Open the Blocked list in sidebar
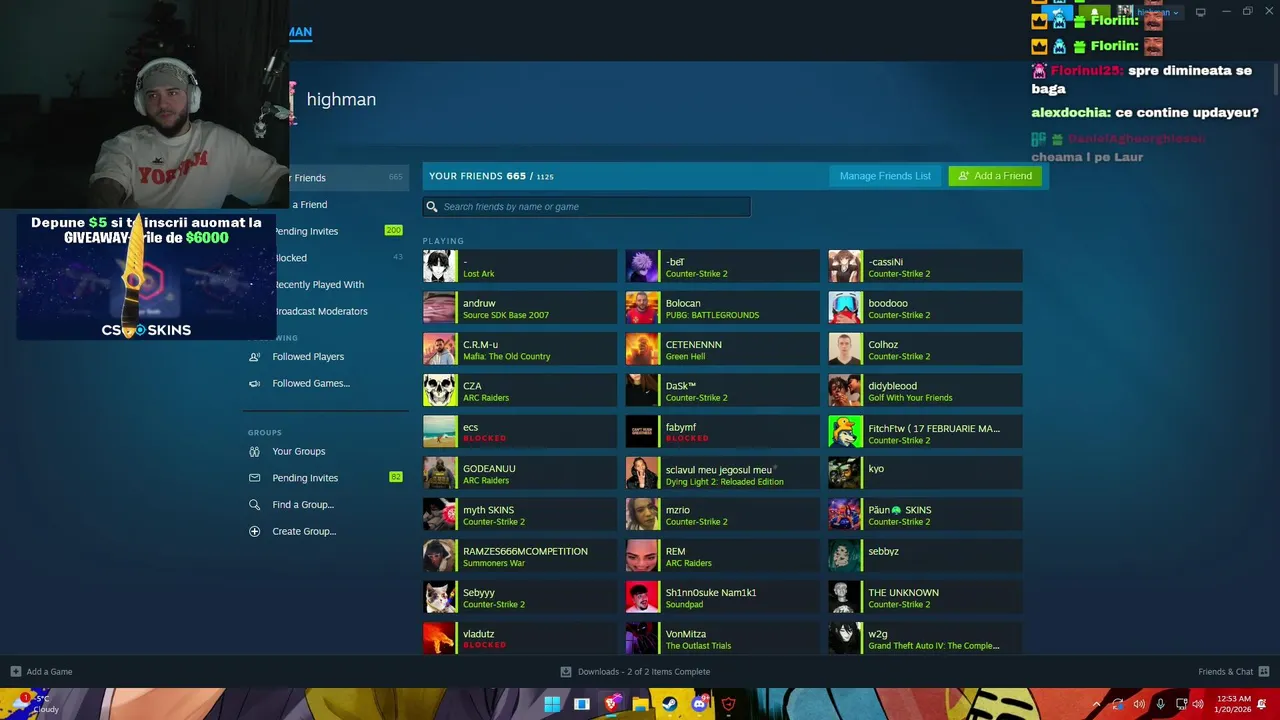This screenshot has width=1280, height=720. coord(291,258)
